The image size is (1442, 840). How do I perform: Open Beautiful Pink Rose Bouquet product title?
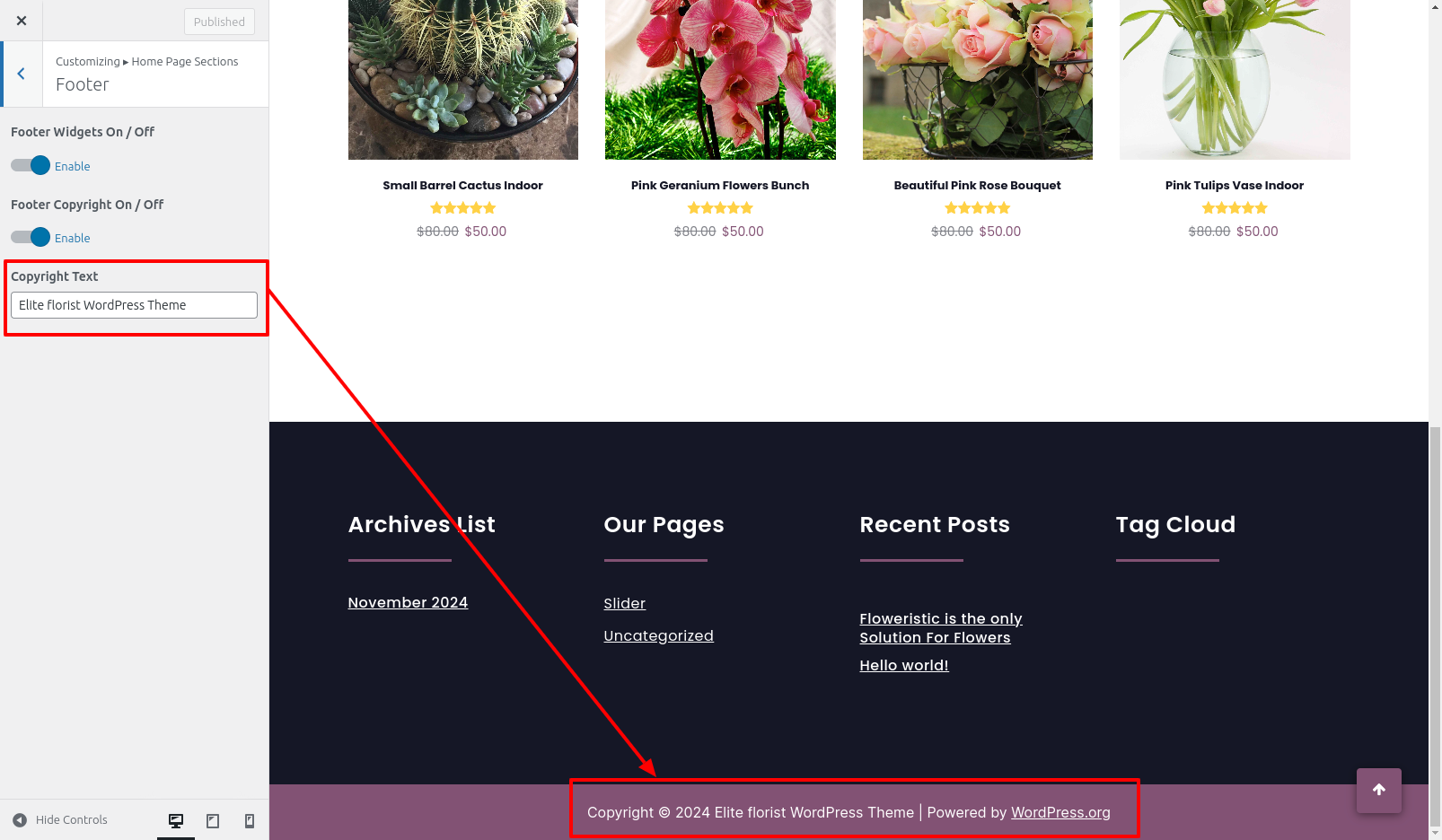click(977, 185)
